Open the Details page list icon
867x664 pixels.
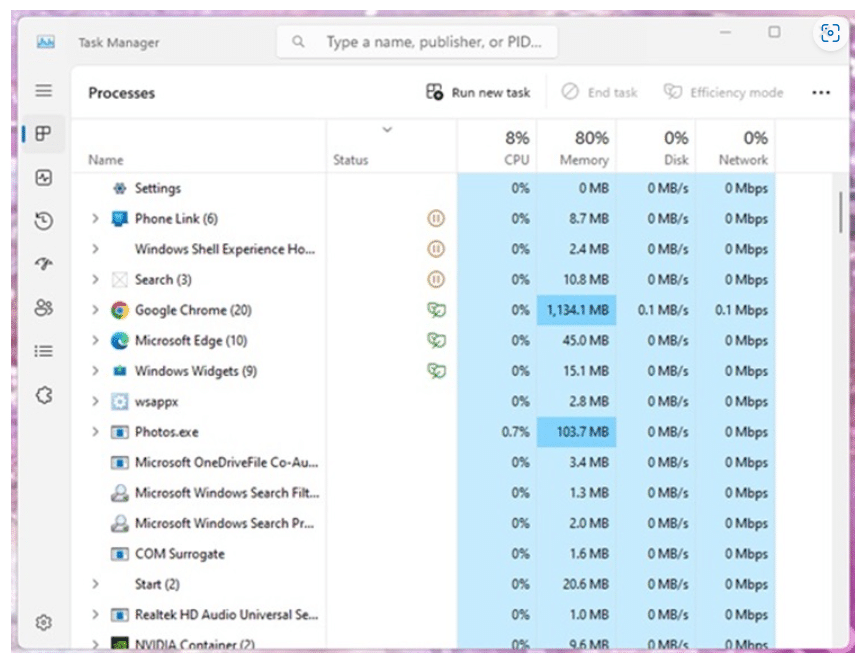click(x=43, y=351)
